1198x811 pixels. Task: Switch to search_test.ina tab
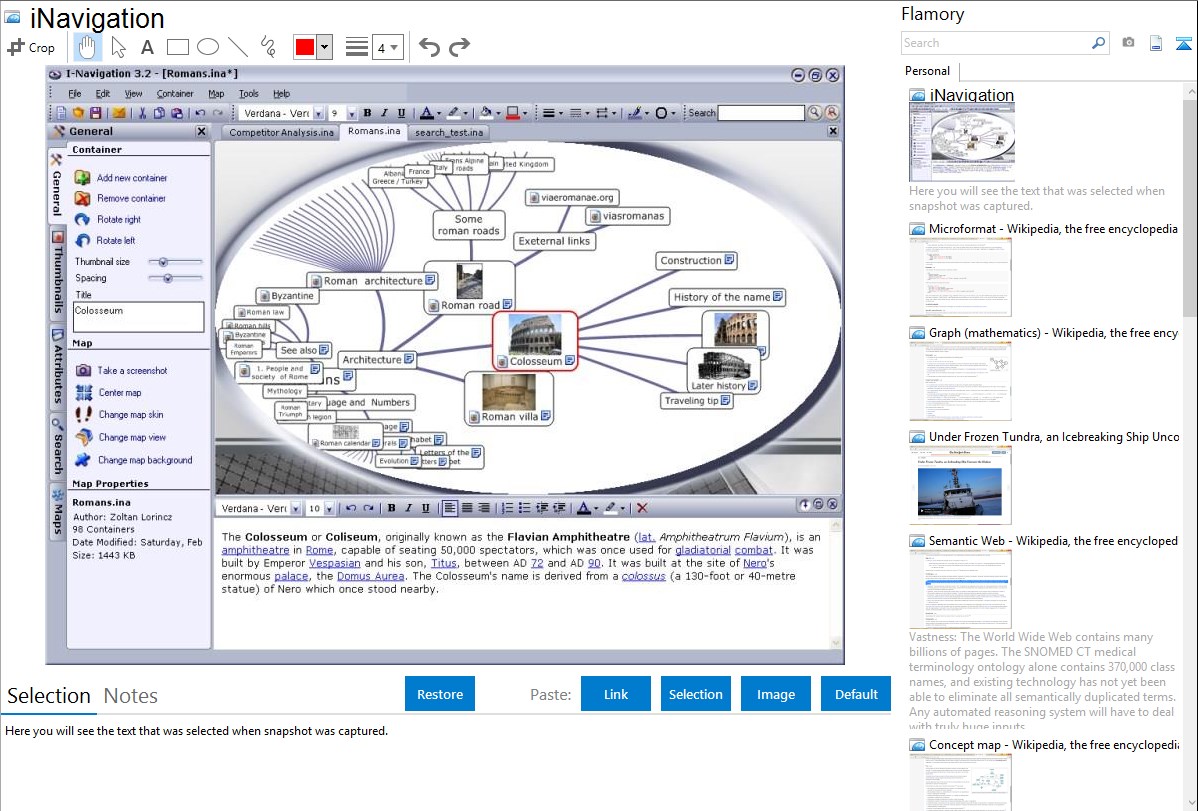[449, 132]
